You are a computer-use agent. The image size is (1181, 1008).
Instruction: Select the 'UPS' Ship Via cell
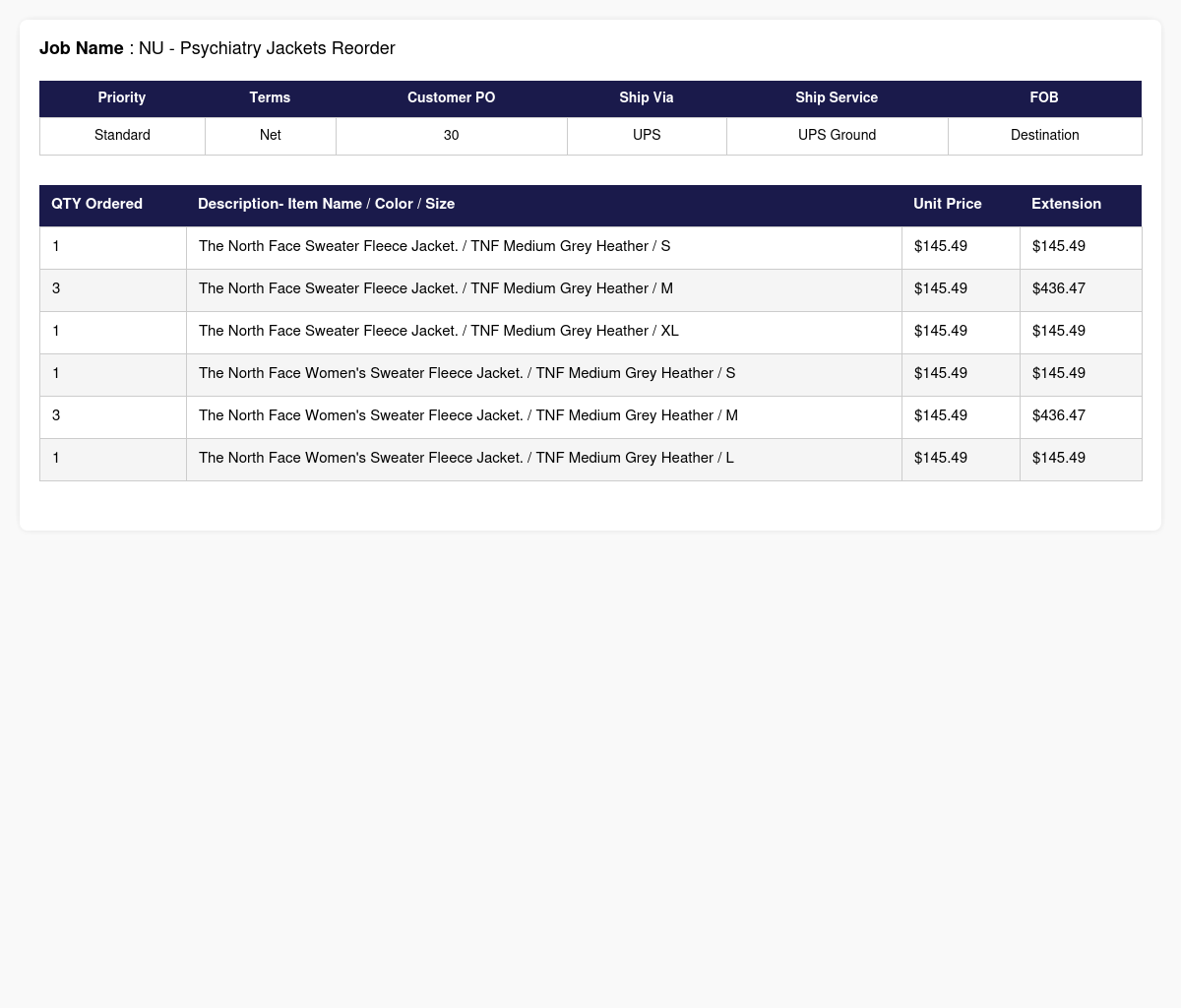647,136
